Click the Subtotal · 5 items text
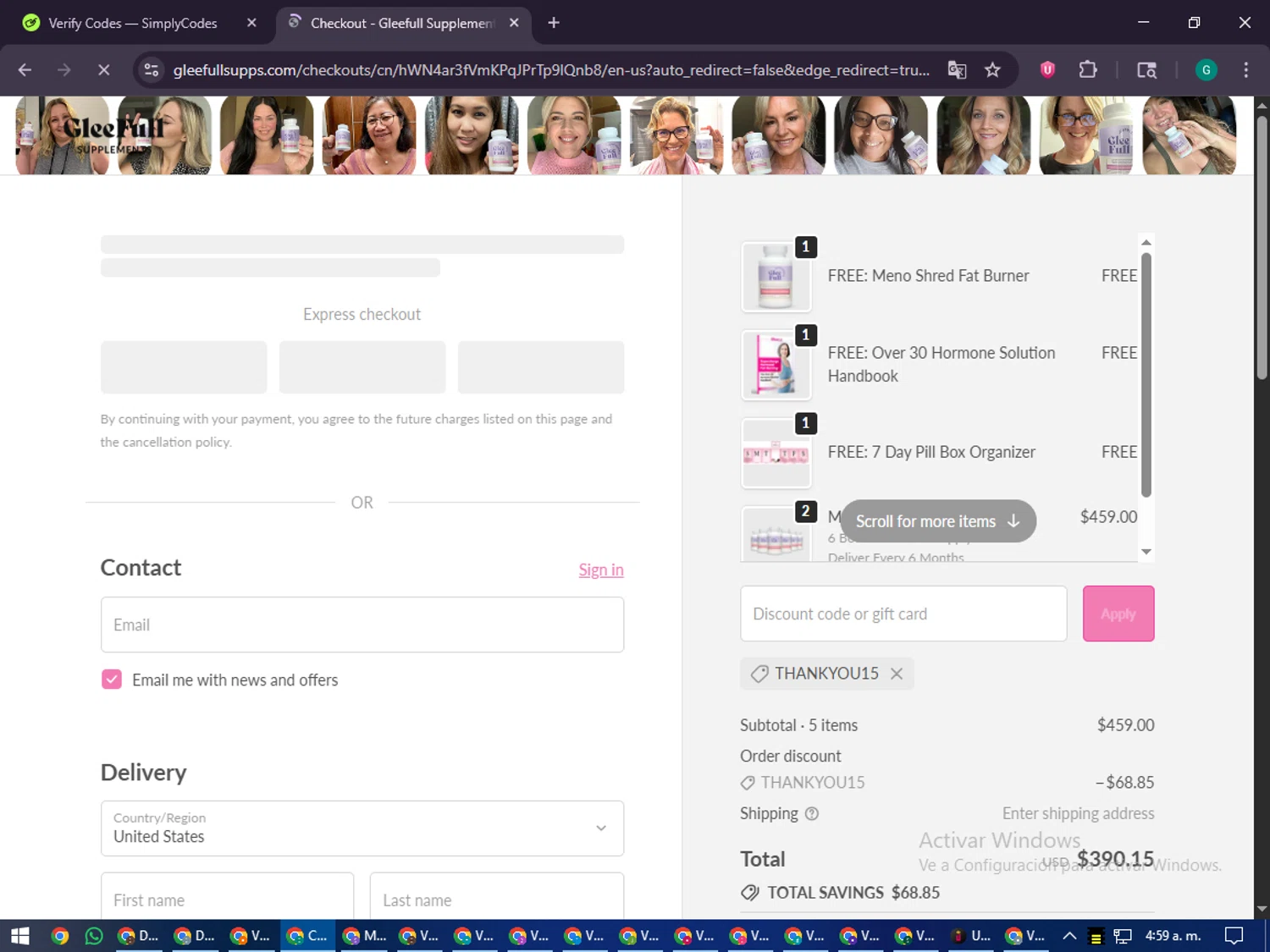Viewport: 1270px width, 952px height. pos(798,725)
